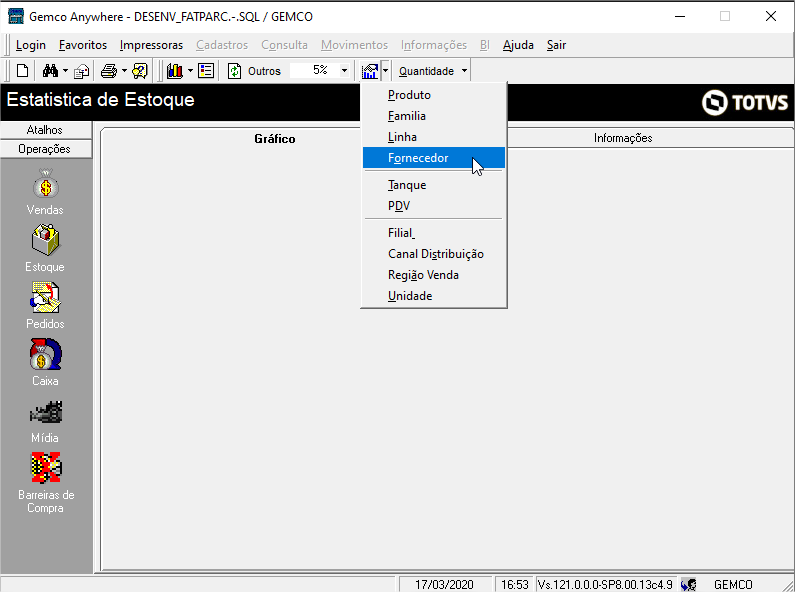The width and height of the screenshot is (795, 592).
Task: Open the Impressoras menu
Action: coord(151,45)
